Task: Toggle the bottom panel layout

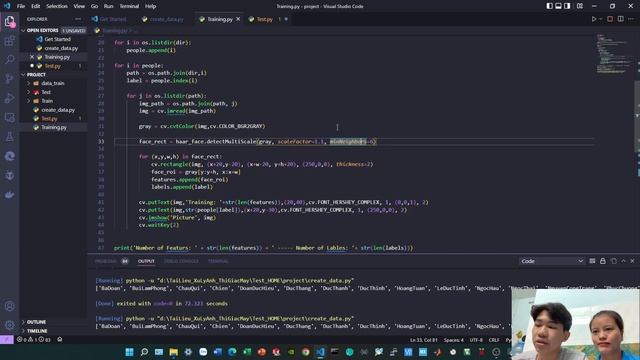Action: [x=558, y=6]
